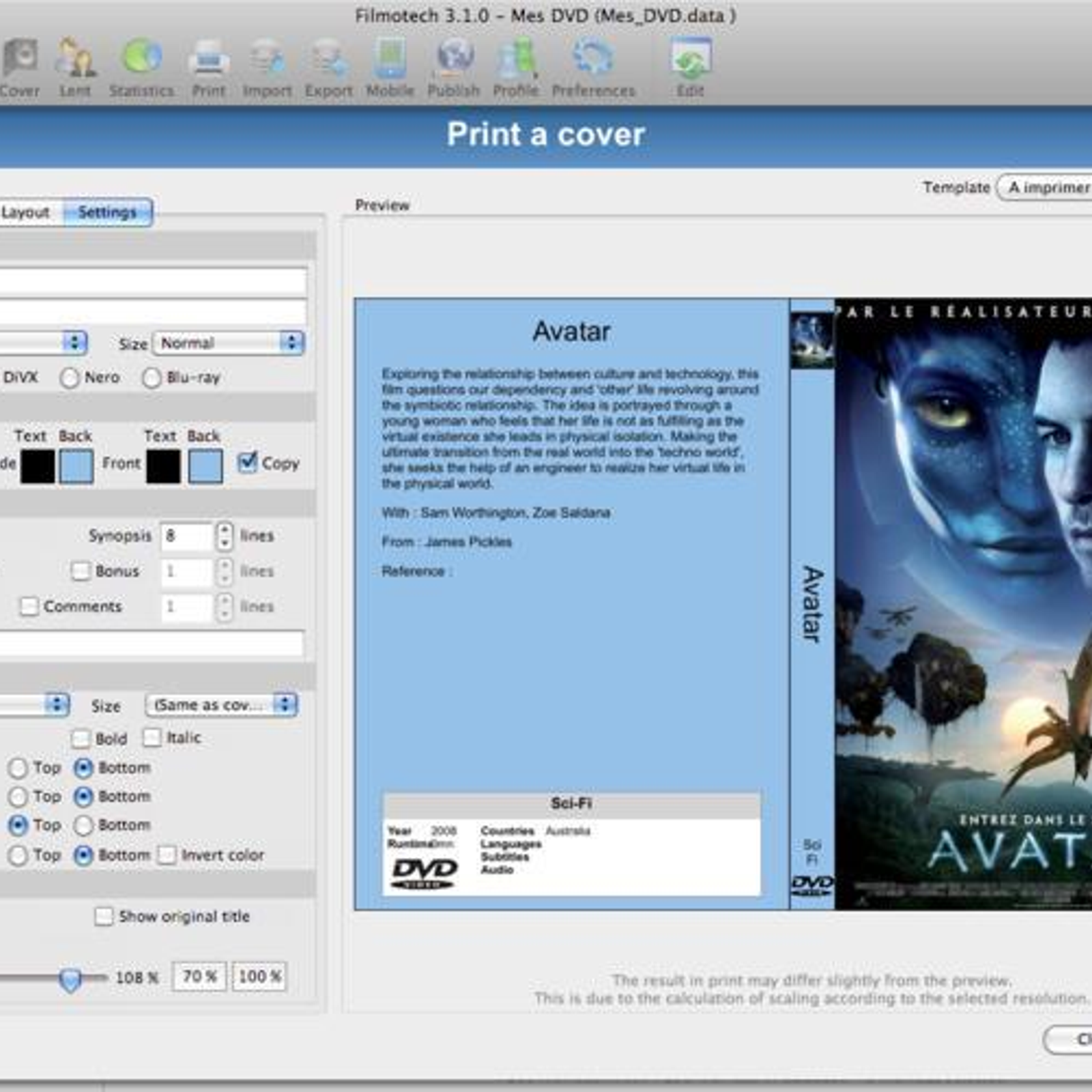This screenshot has width=1092, height=1092.
Task: Click the small DVD logo on the spine
Action: tap(812, 886)
